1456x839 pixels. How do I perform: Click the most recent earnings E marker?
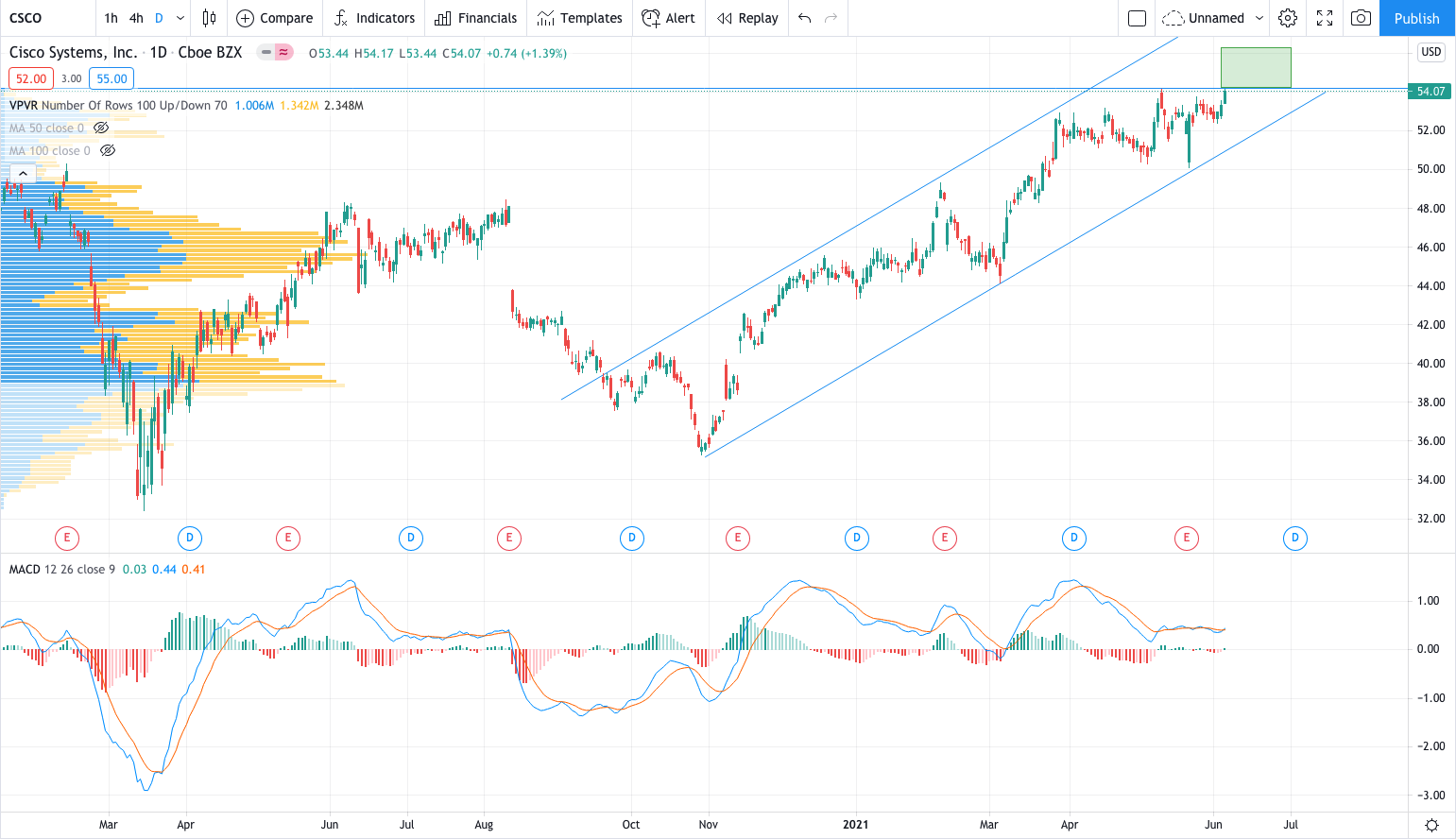pos(1187,539)
